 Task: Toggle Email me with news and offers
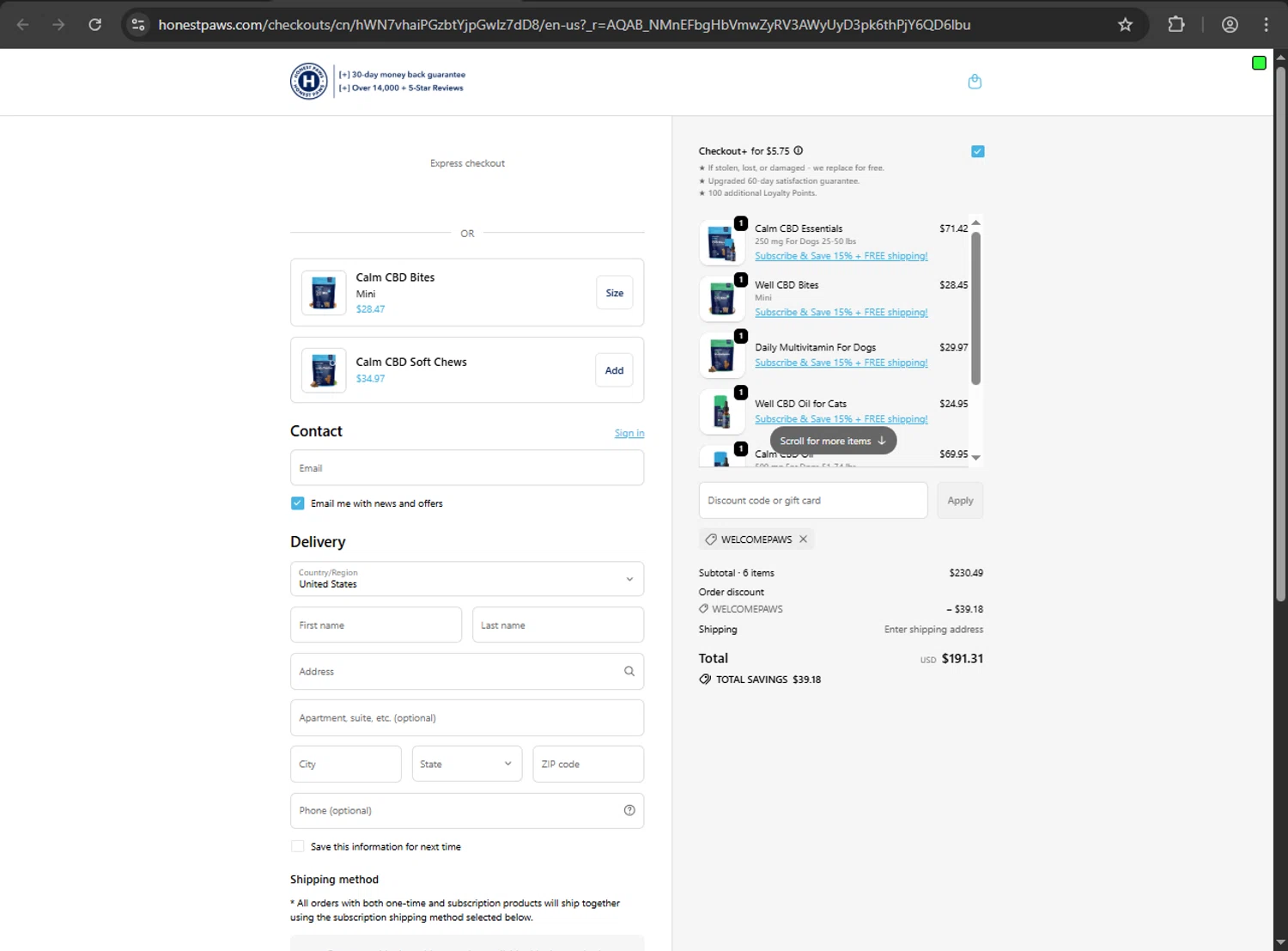297,503
